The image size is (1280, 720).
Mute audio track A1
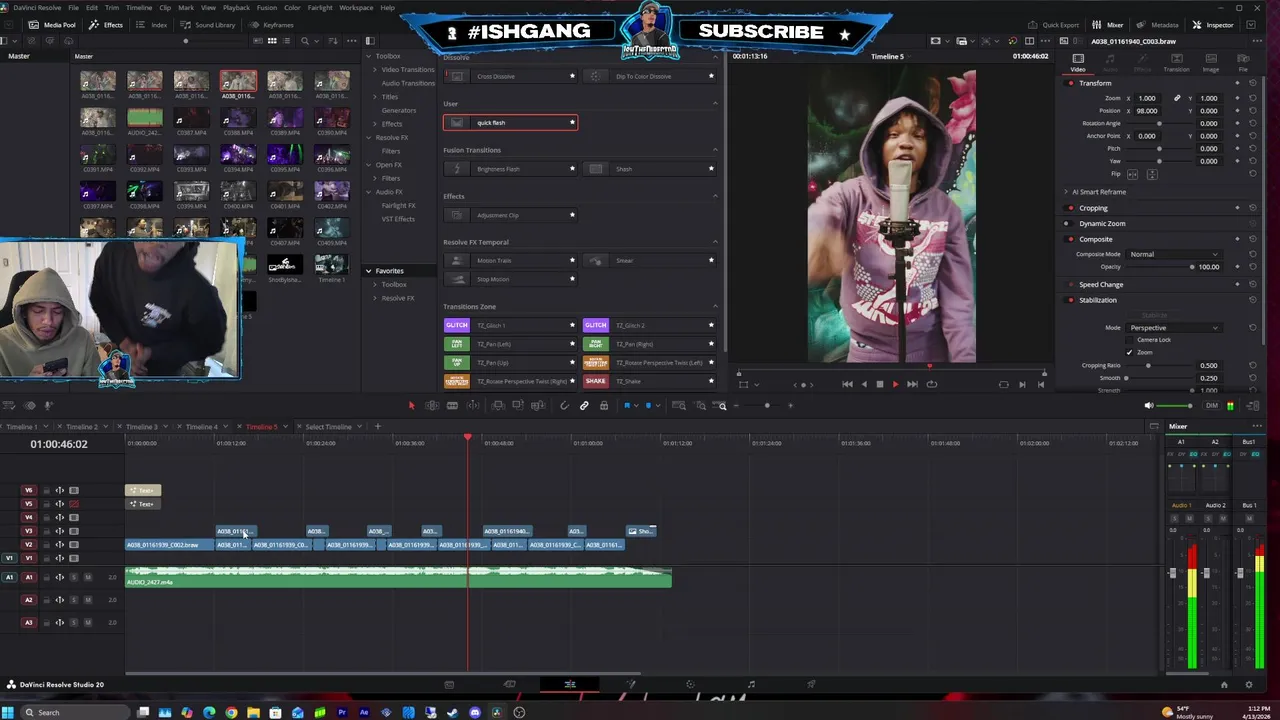[88, 577]
